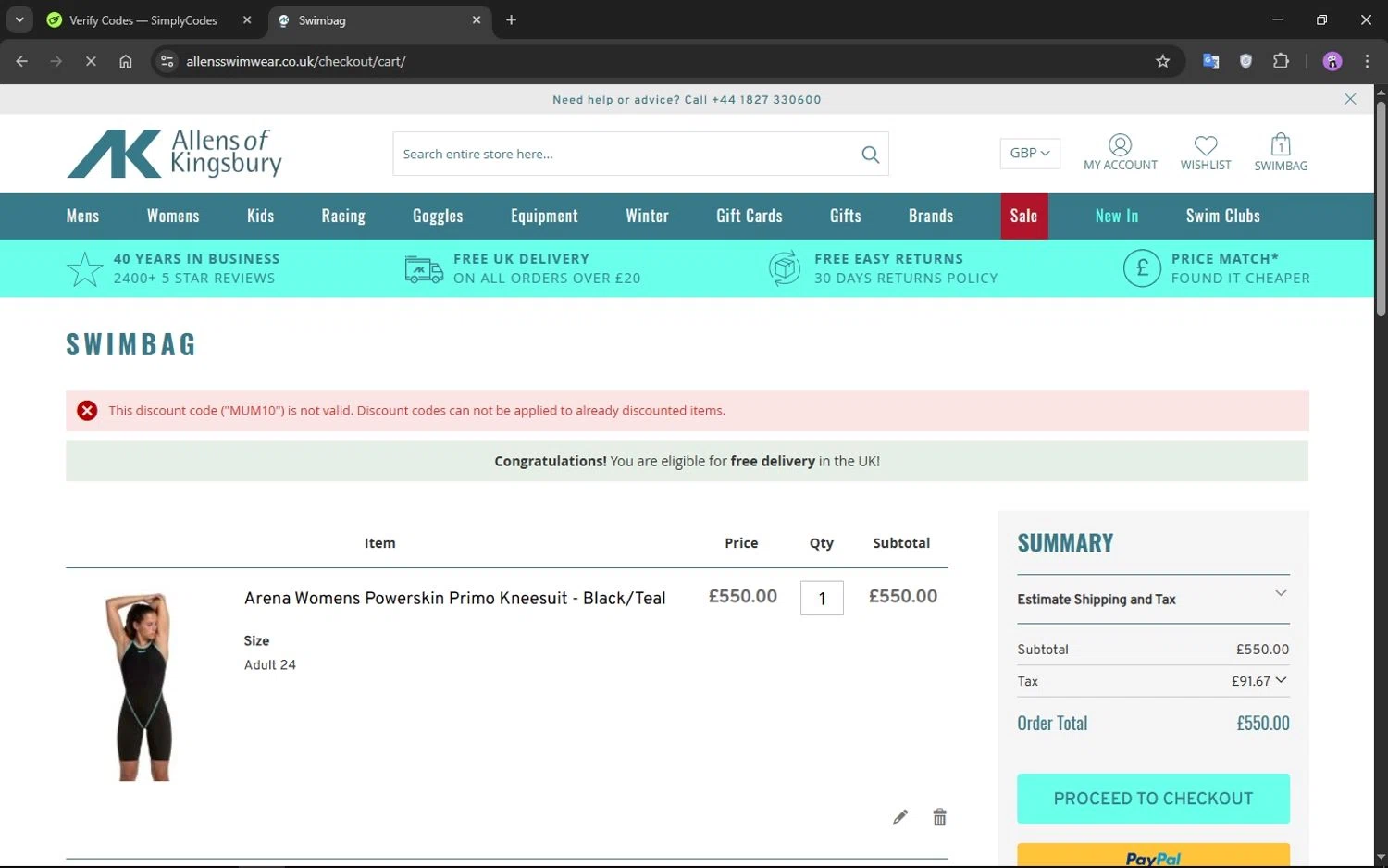1388x868 pixels.
Task: Expand Estimate Shipping and Tax section
Action: [x=1153, y=599]
